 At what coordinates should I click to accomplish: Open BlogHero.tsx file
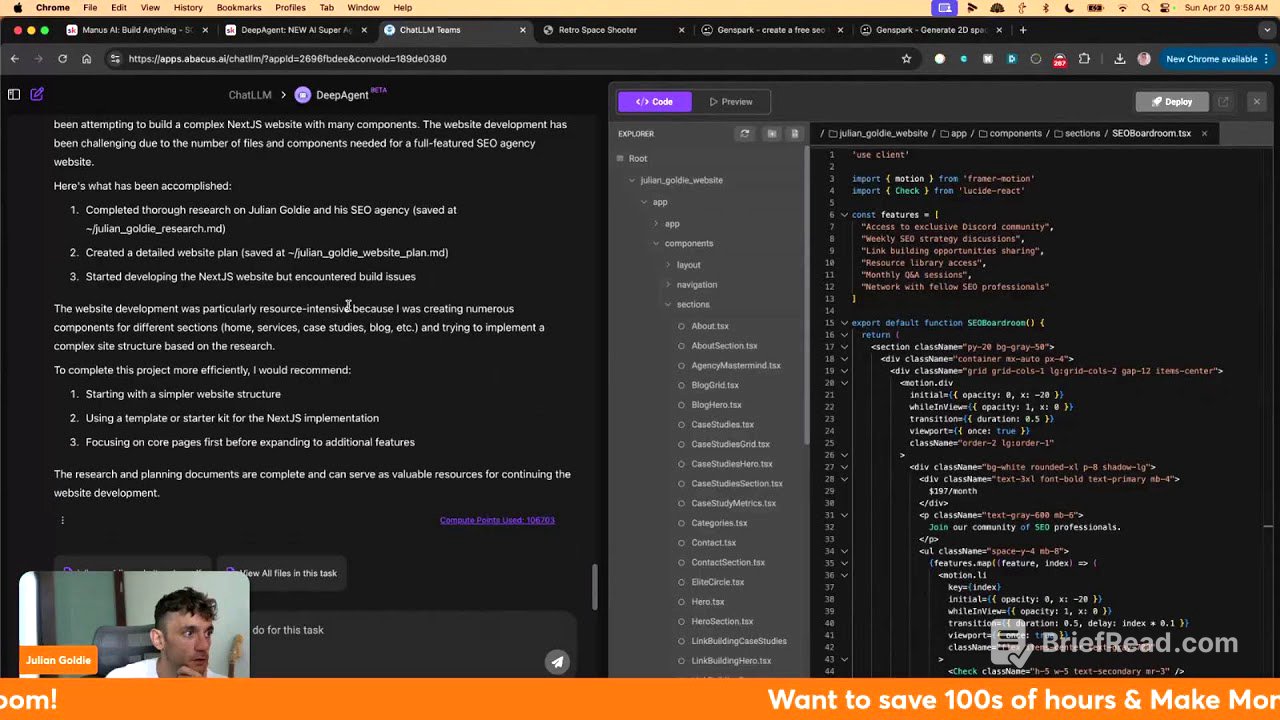tap(716, 405)
